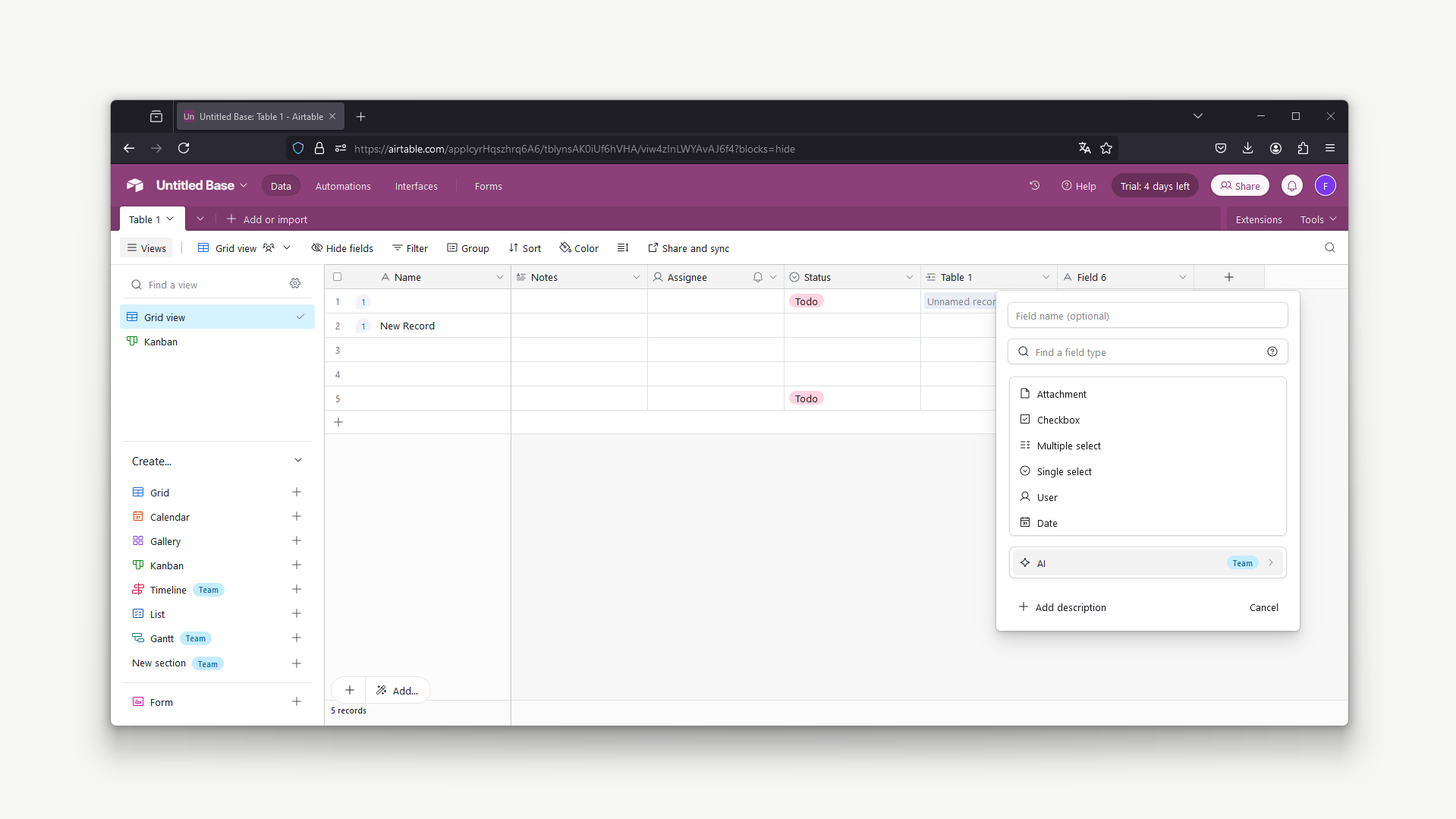Click Trial: 4 days left button
Viewport: 1456px width, 819px height.
click(1155, 186)
